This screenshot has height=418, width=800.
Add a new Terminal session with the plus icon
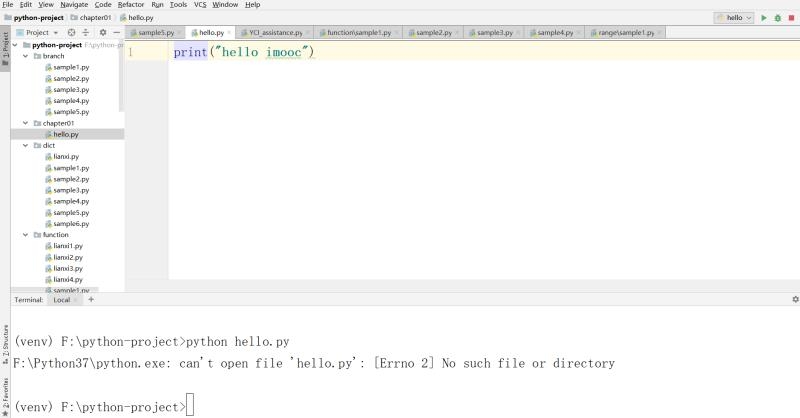[x=91, y=300]
